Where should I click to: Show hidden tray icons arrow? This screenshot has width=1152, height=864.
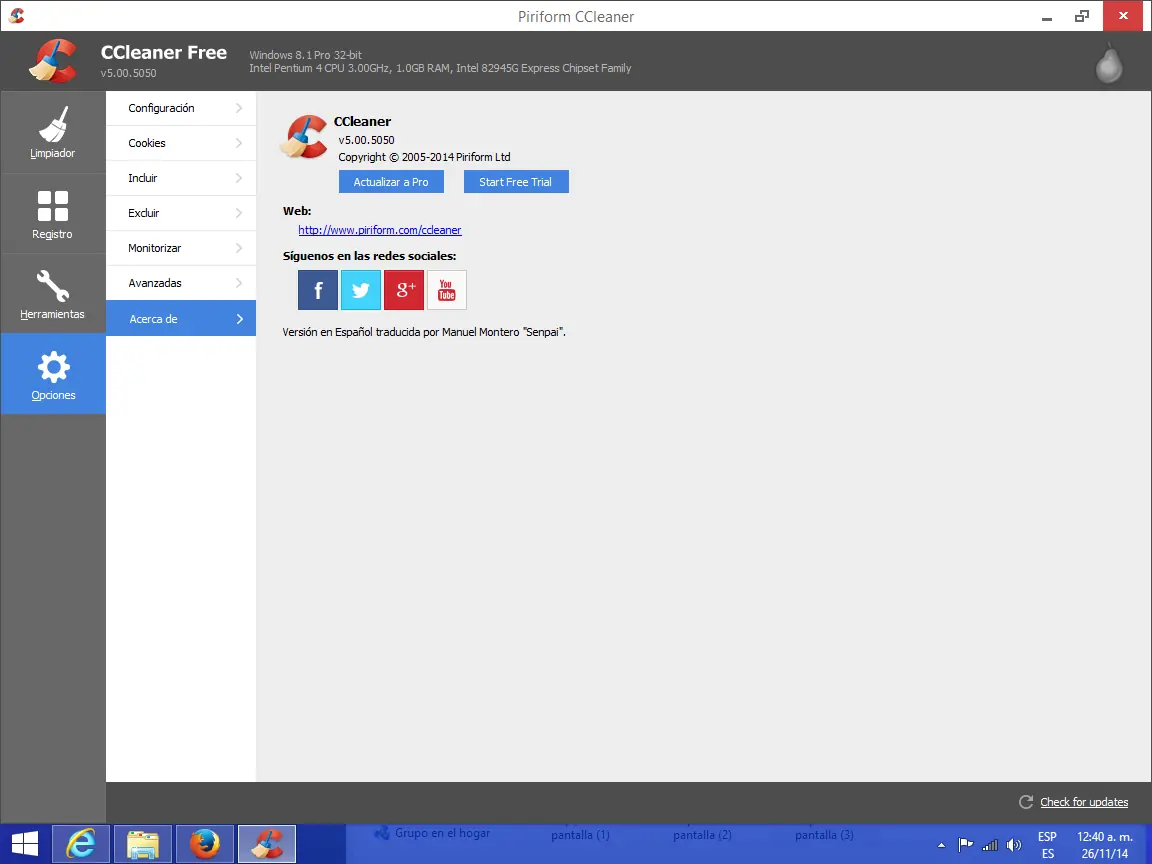(941, 845)
